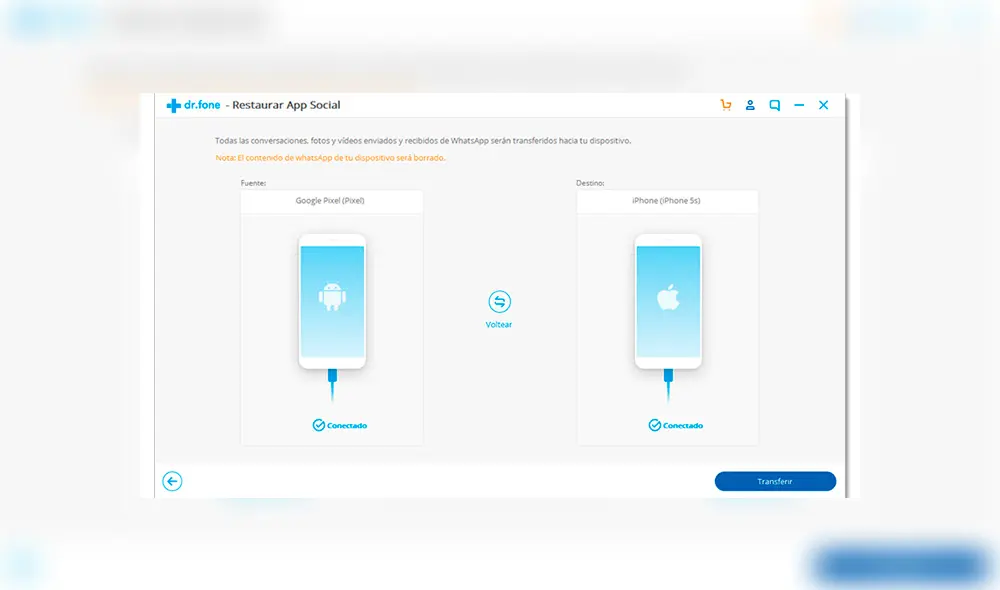Click the Voltear text label
The image size is (1000, 590).
point(499,325)
